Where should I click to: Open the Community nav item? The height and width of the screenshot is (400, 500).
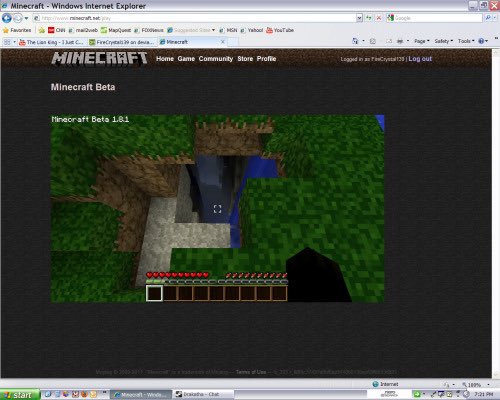click(x=216, y=59)
